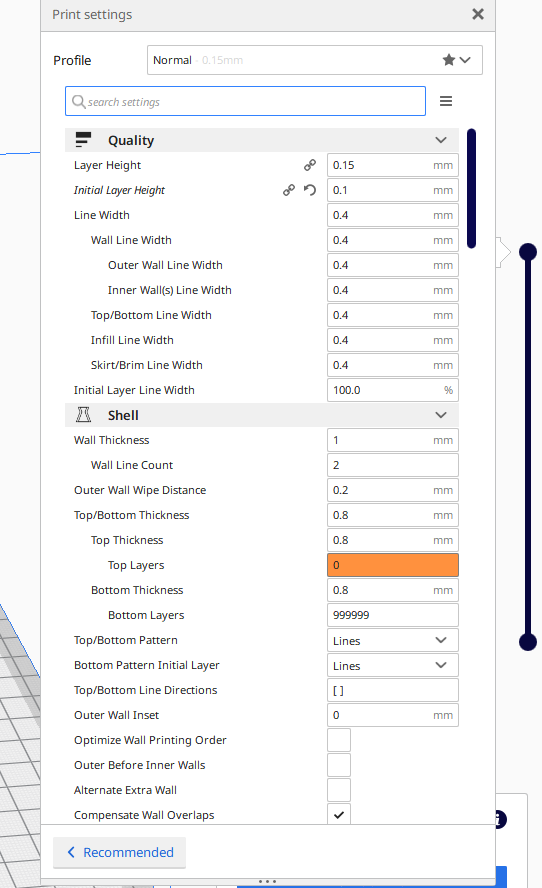Image resolution: width=542 pixels, height=888 pixels.
Task: Click the panel resize dots handle
Action: pyautogui.click(x=267, y=882)
